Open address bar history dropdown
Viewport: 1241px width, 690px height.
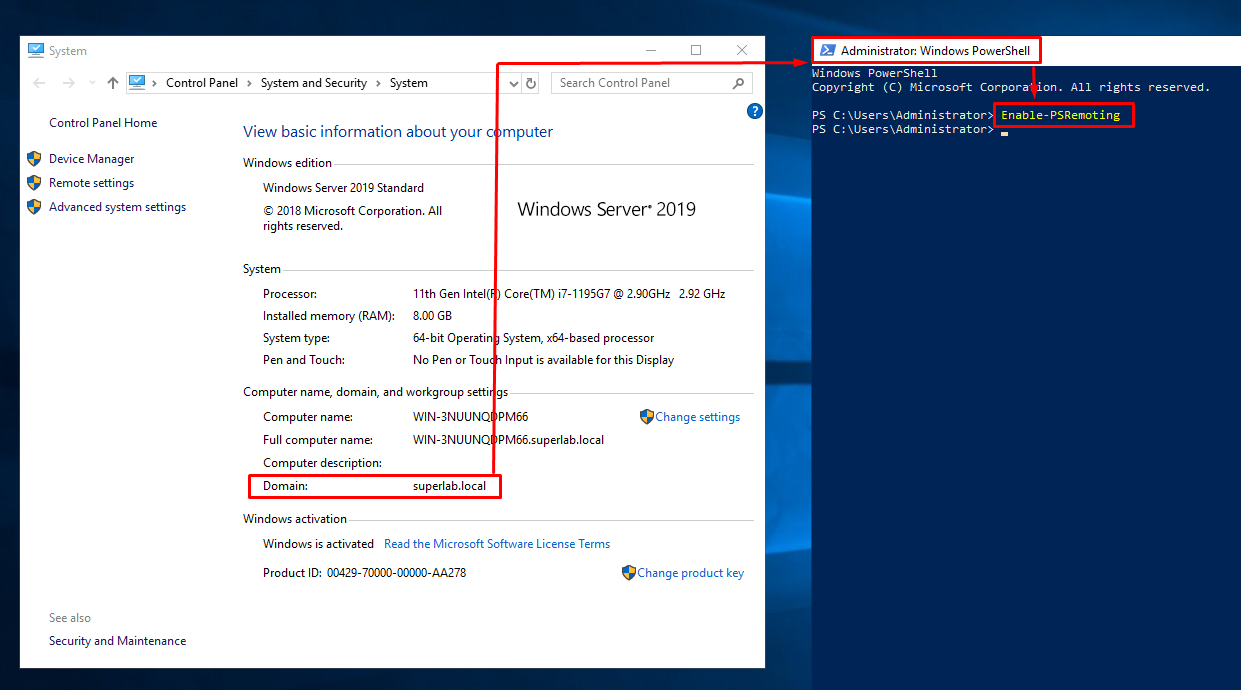pos(514,83)
